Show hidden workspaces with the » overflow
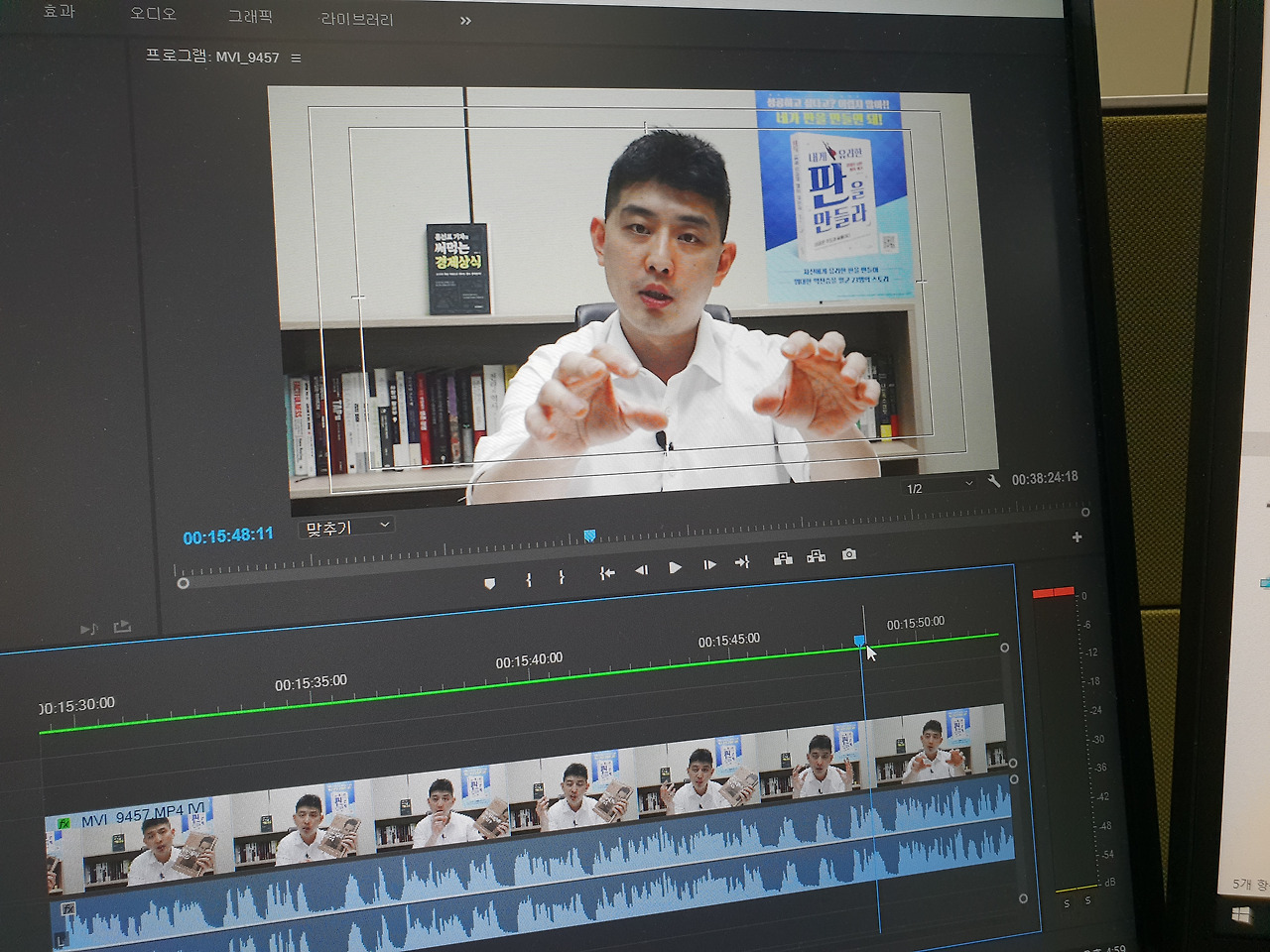Image resolution: width=1270 pixels, height=952 pixels. 465,21
